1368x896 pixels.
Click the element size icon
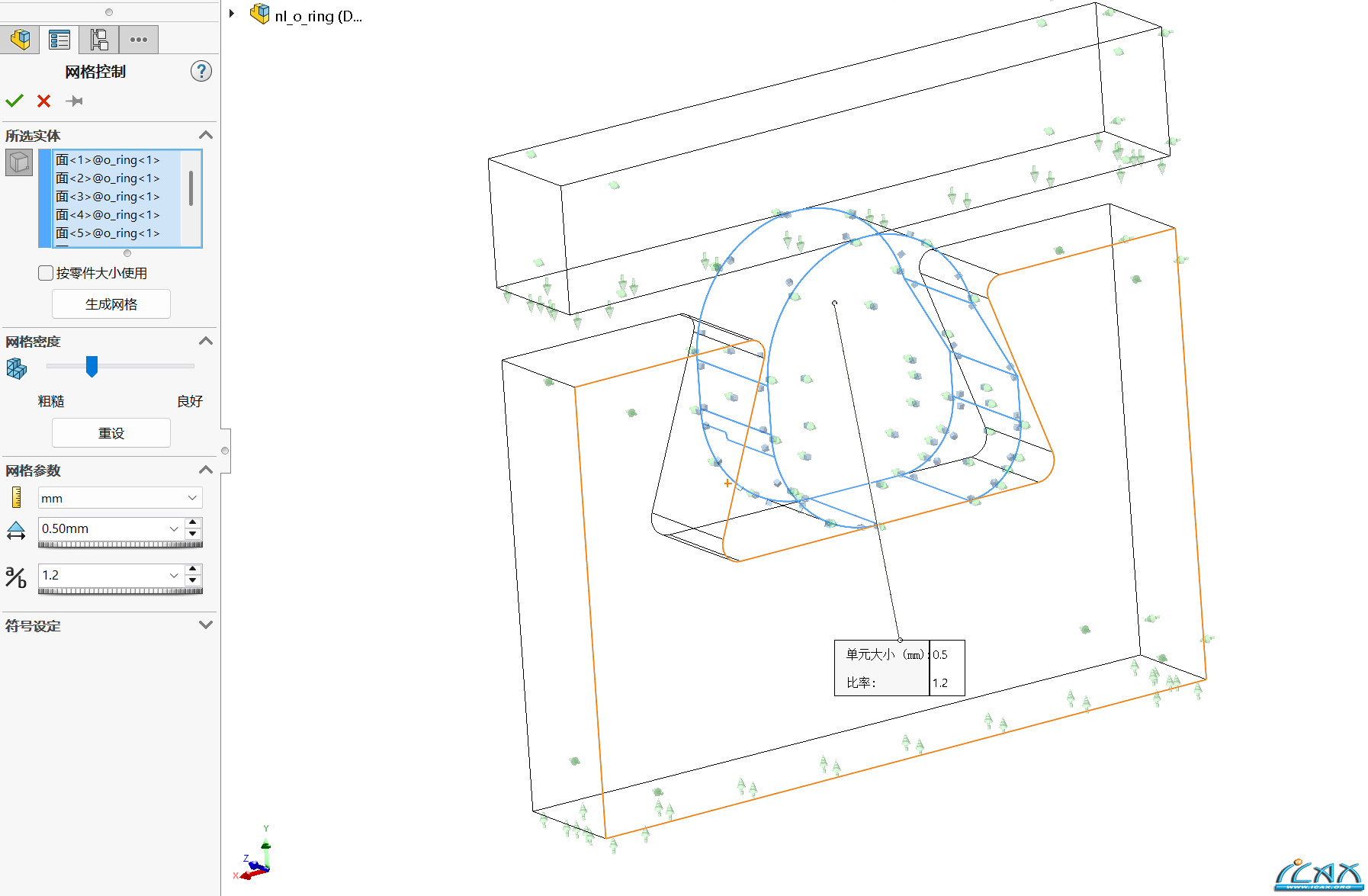tap(16, 531)
